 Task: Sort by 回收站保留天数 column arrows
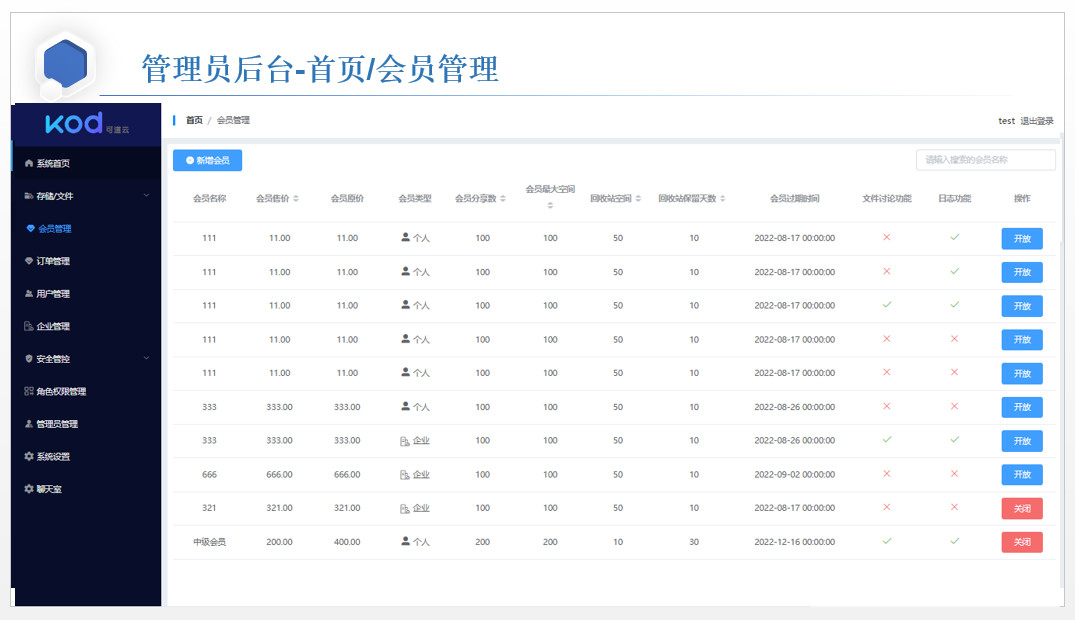pos(723,199)
